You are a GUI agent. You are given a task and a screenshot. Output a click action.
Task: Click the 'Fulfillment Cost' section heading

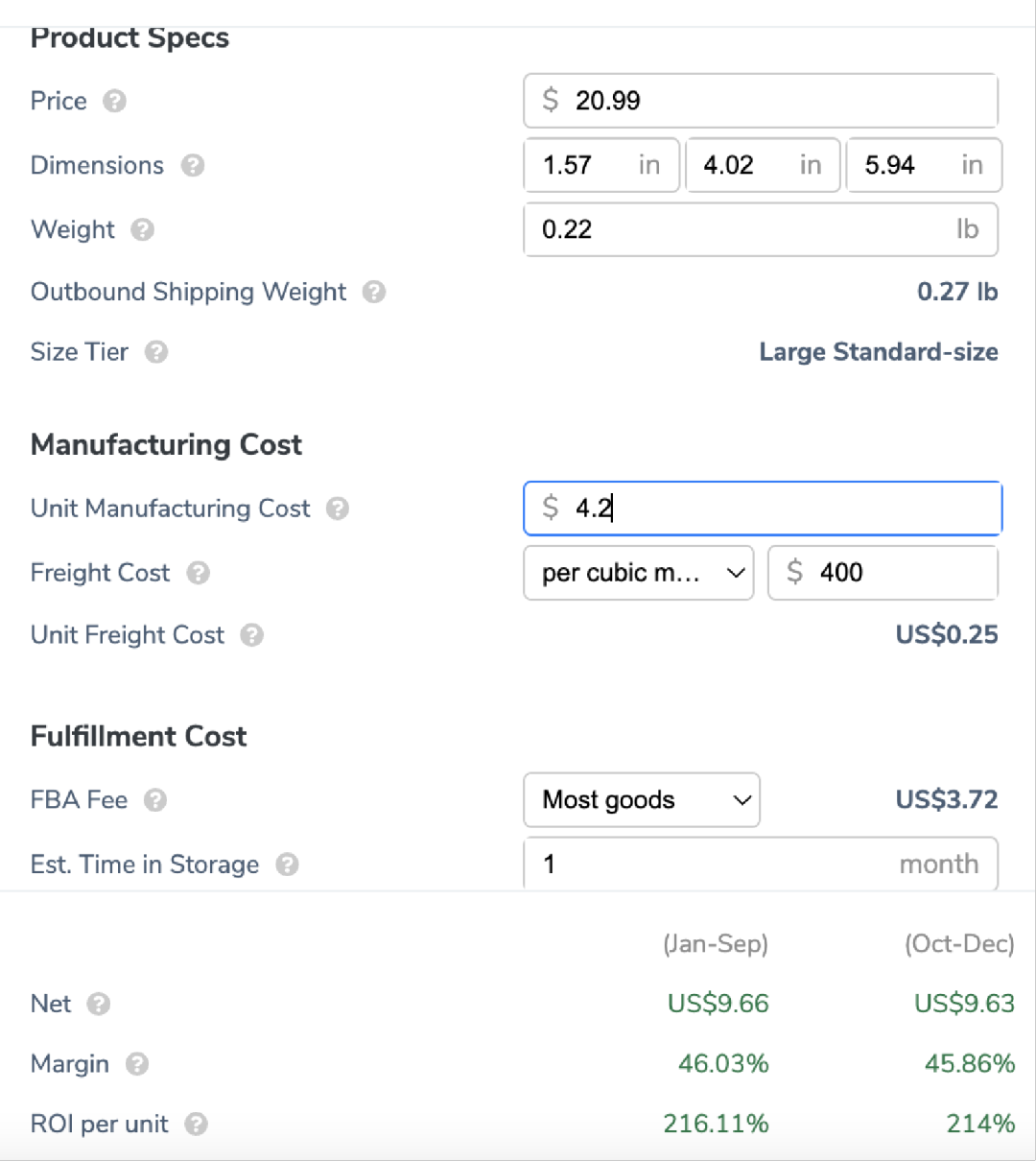coord(139,737)
